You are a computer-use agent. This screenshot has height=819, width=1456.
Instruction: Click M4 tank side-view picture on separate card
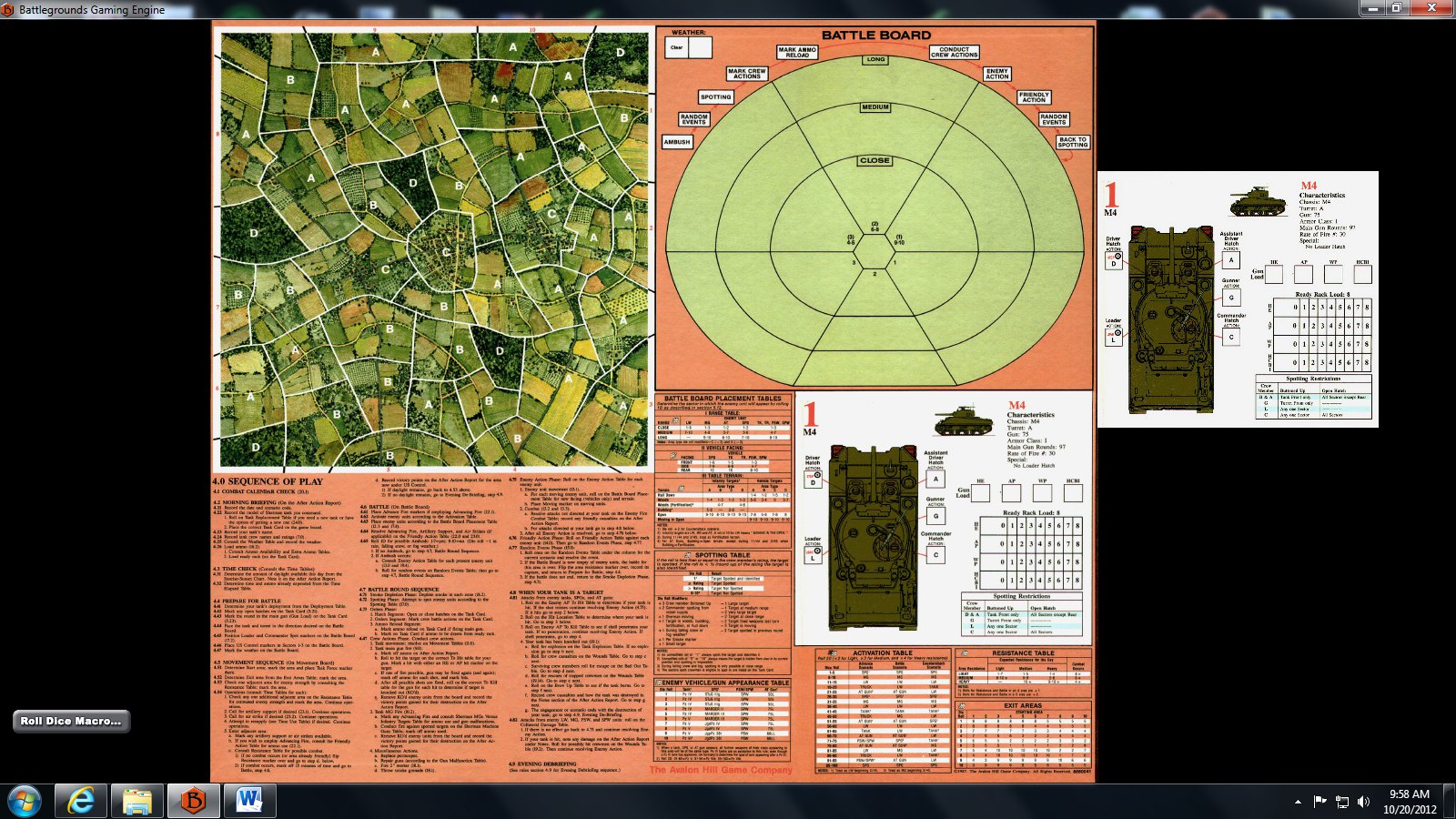click(x=1259, y=202)
